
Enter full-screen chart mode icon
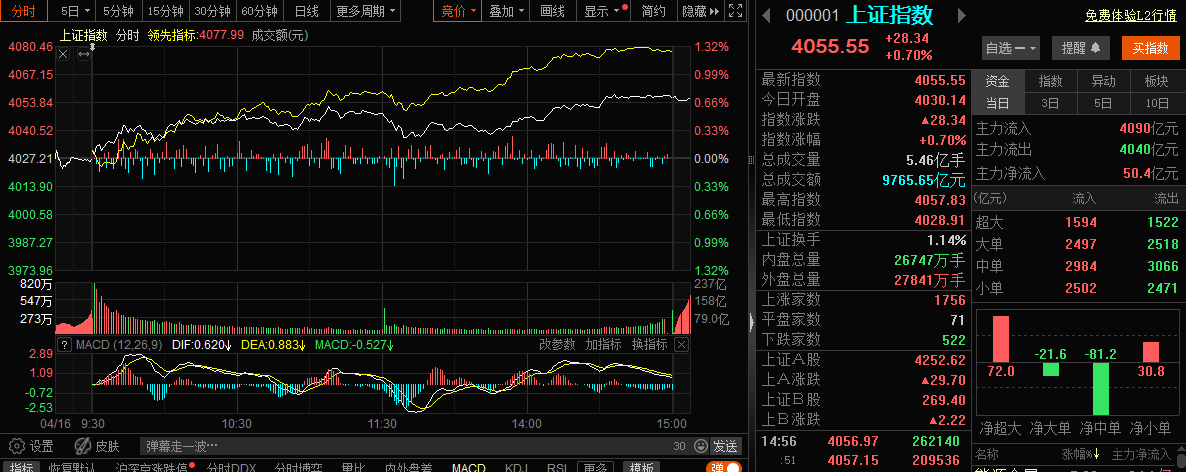pos(734,11)
